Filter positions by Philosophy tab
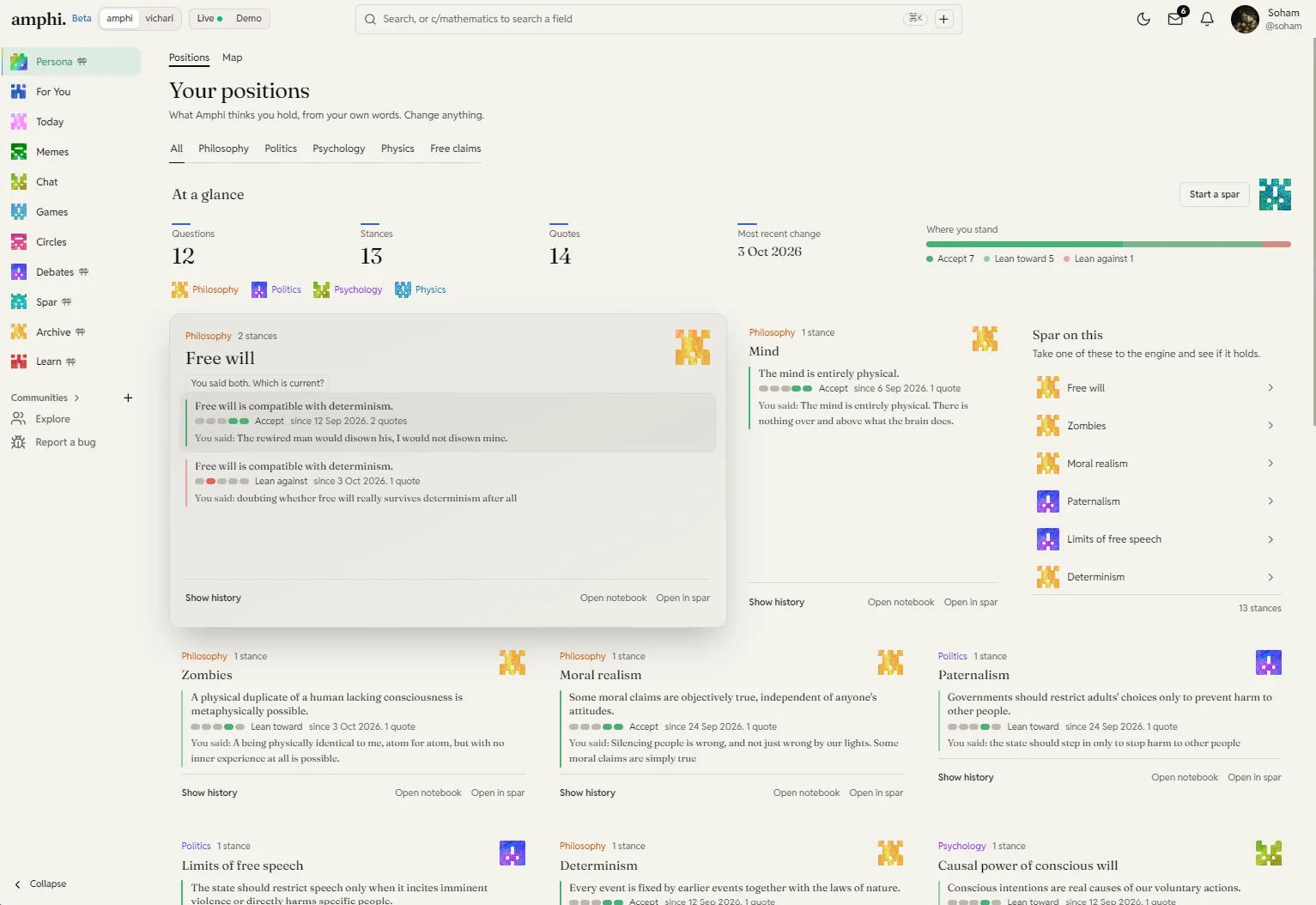This screenshot has height=905, width=1316. (223, 149)
